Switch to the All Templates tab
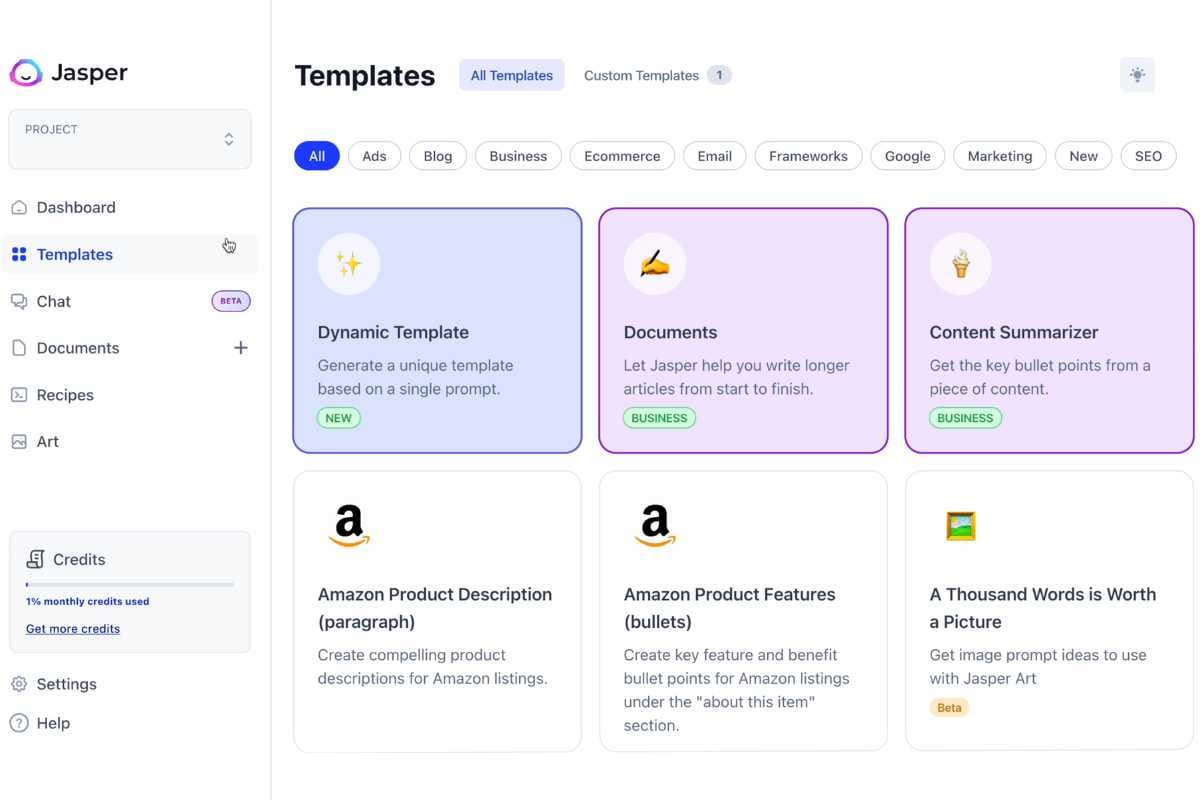 [x=512, y=75]
